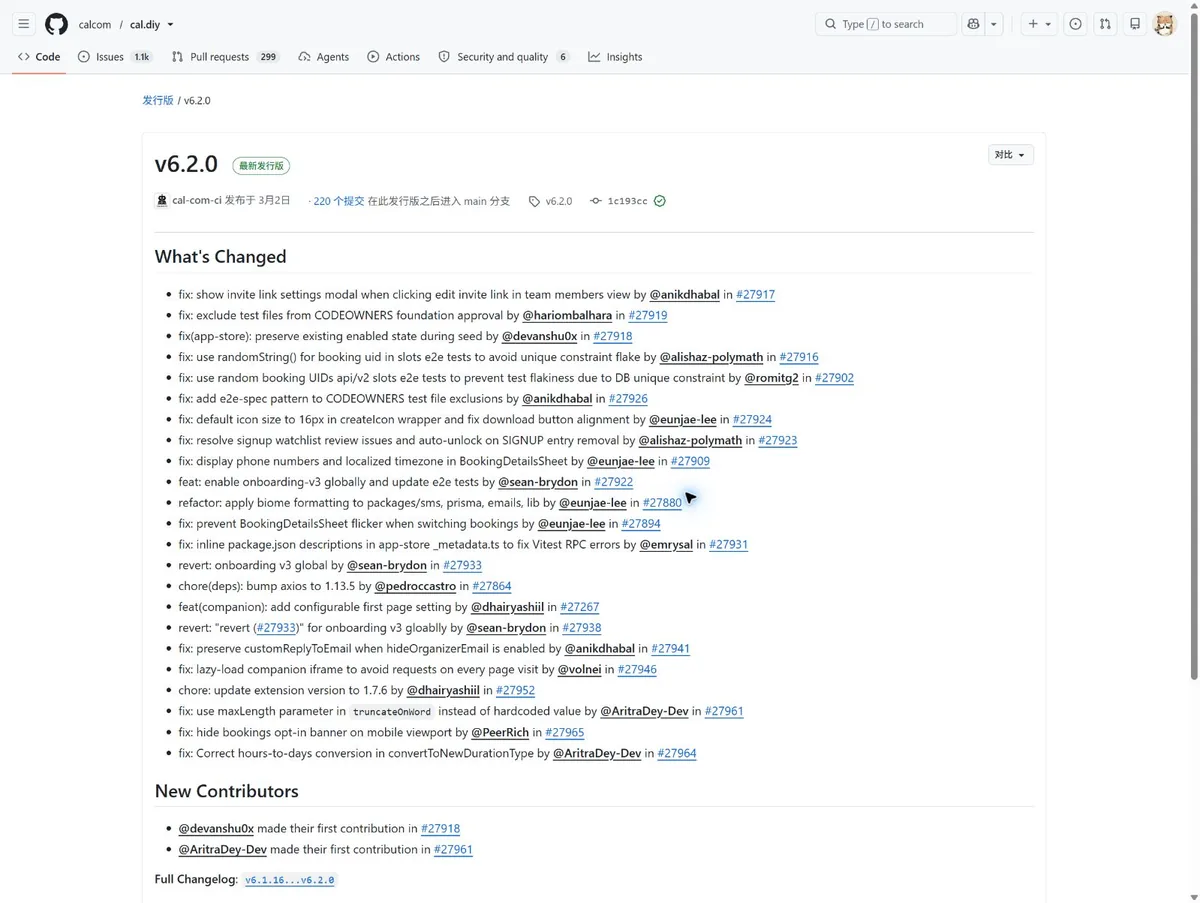The image size is (1200, 903).
Task: Visit @hariombalhara profile
Action: pyautogui.click(x=567, y=316)
